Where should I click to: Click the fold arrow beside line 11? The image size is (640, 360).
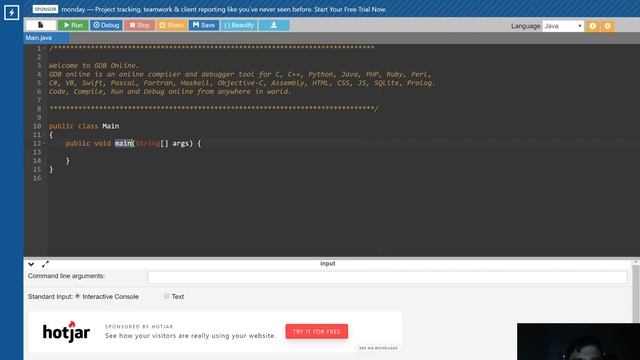pyautogui.click(x=44, y=135)
